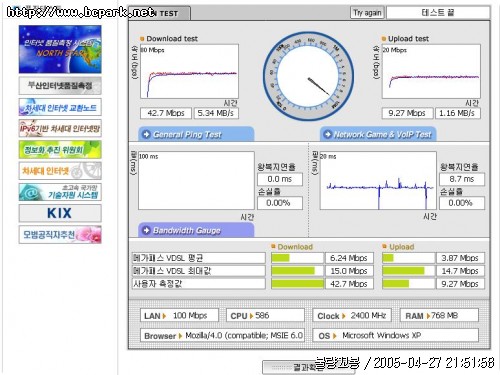The image size is (500, 375).
Task: Click the Download test graph
Action: (189, 71)
